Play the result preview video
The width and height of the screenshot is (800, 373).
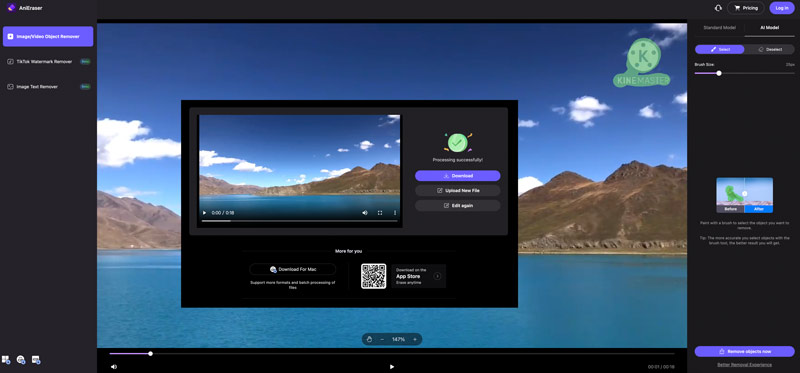pos(205,213)
